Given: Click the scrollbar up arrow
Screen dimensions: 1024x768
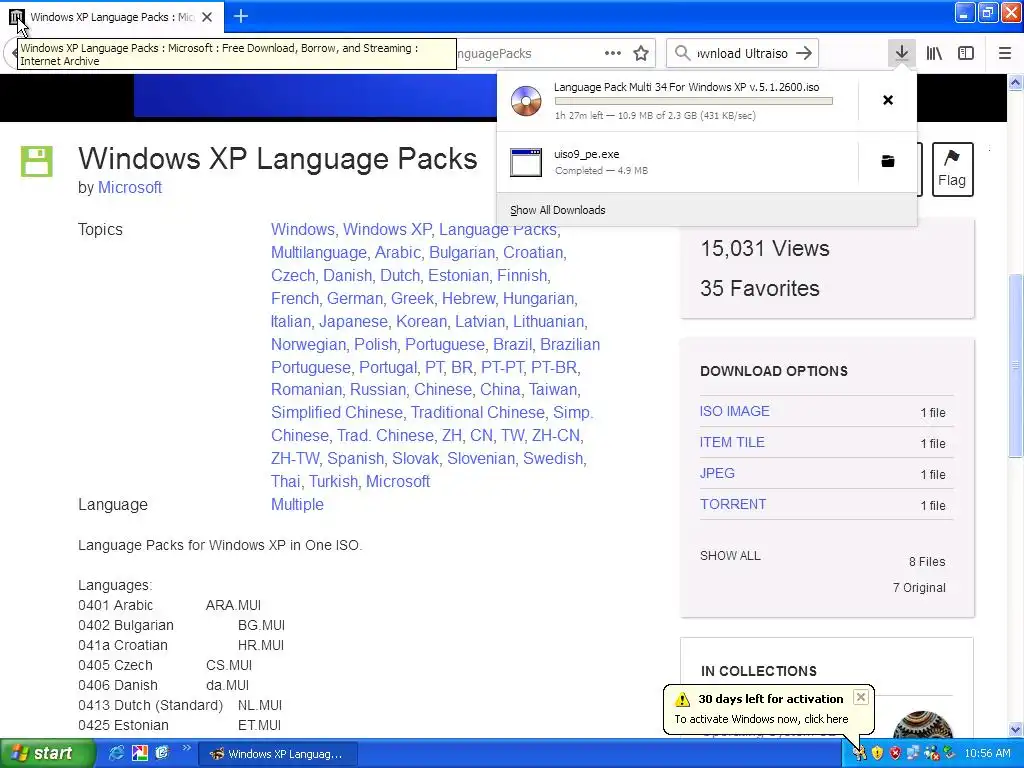Looking at the screenshot, I should coord(1016,82).
